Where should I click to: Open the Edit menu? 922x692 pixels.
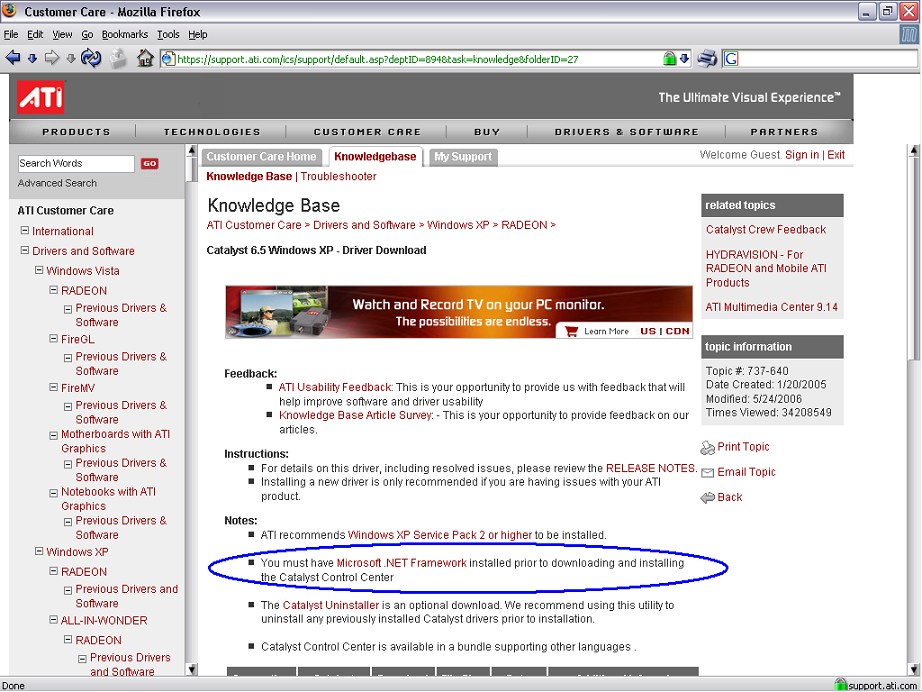(x=35, y=35)
